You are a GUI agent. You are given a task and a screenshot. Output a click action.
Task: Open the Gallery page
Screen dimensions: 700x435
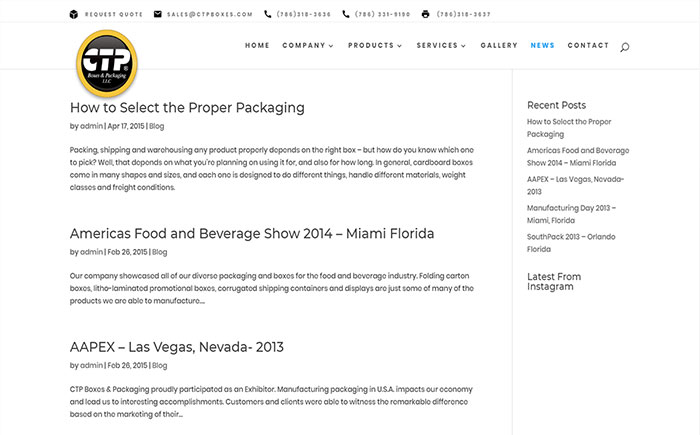tap(499, 46)
